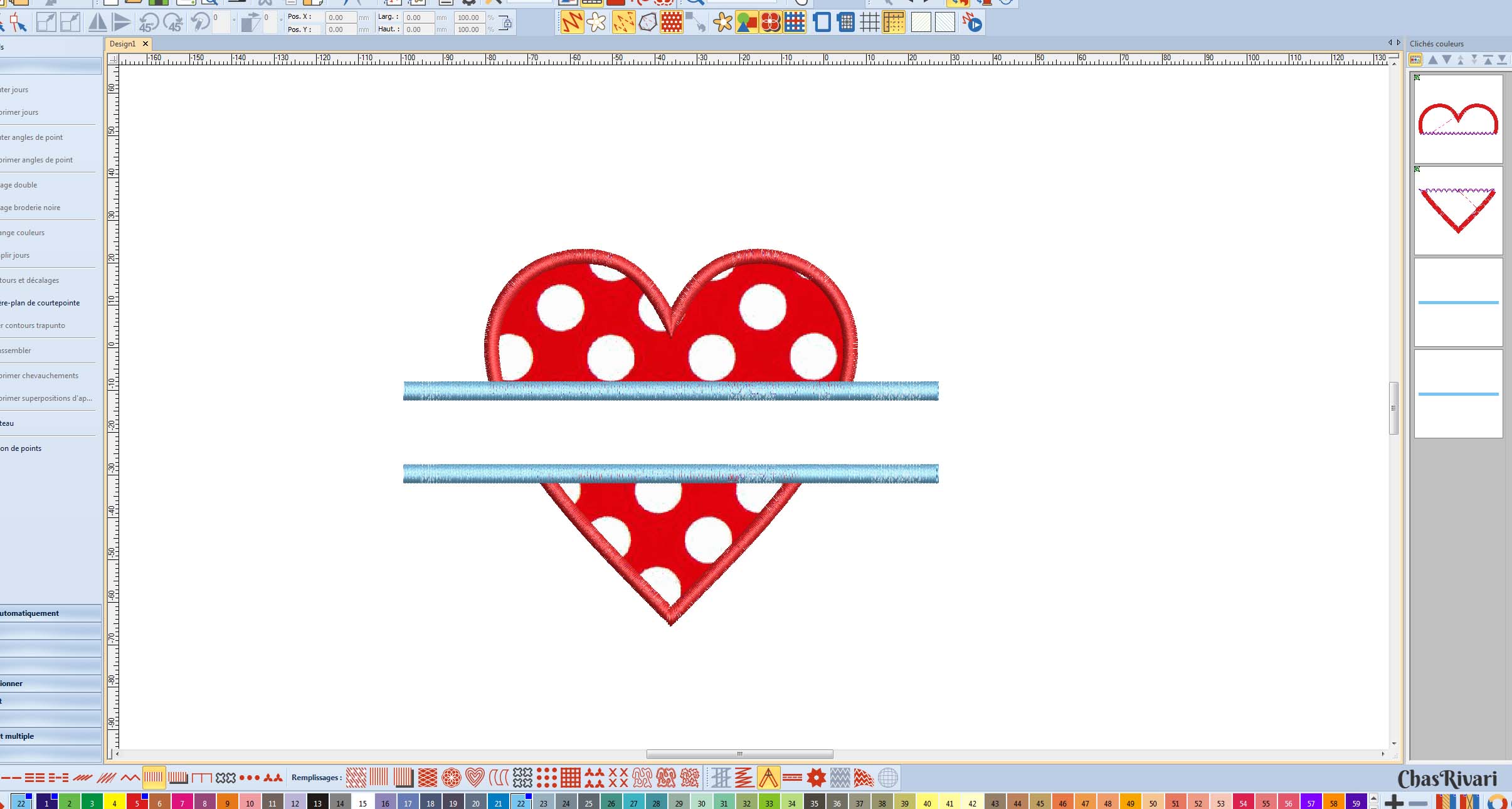Click the red star burst fill icon
The image size is (1512, 809).
(x=816, y=778)
